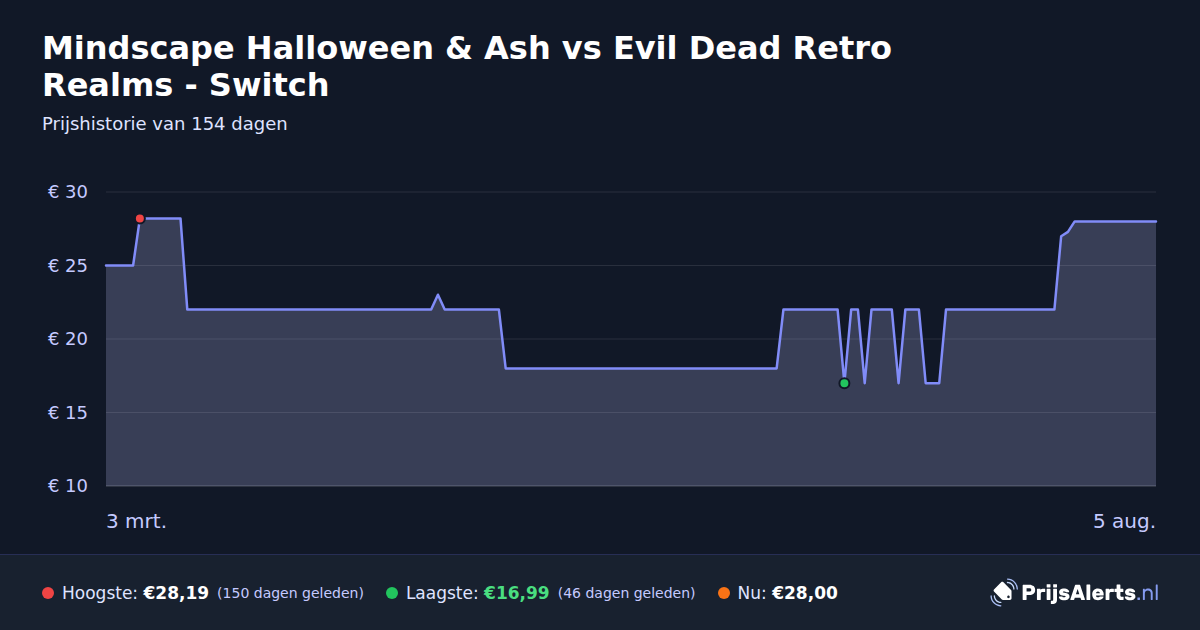Click the product title heading
The height and width of the screenshot is (630, 1200).
click(467, 66)
